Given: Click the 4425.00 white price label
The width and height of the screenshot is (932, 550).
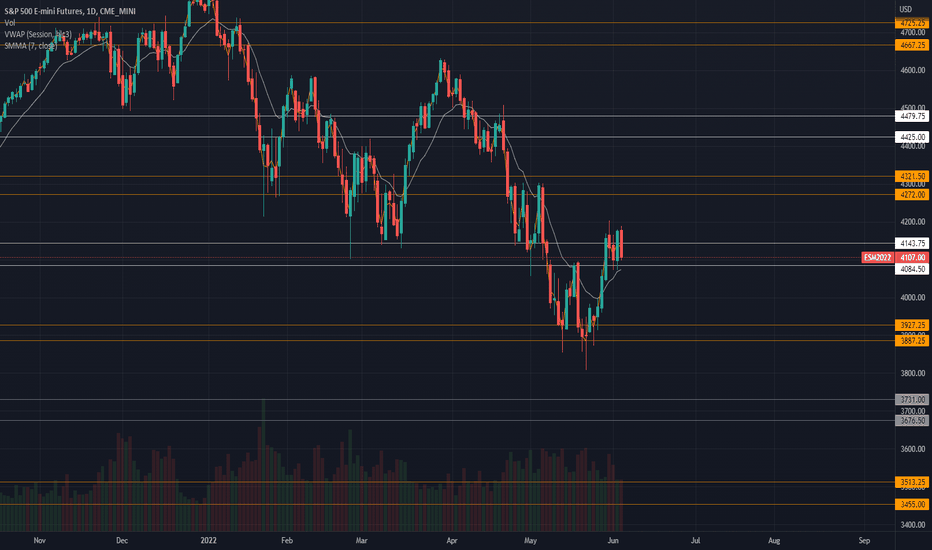Looking at the screenshot, I should click(912, 137).
